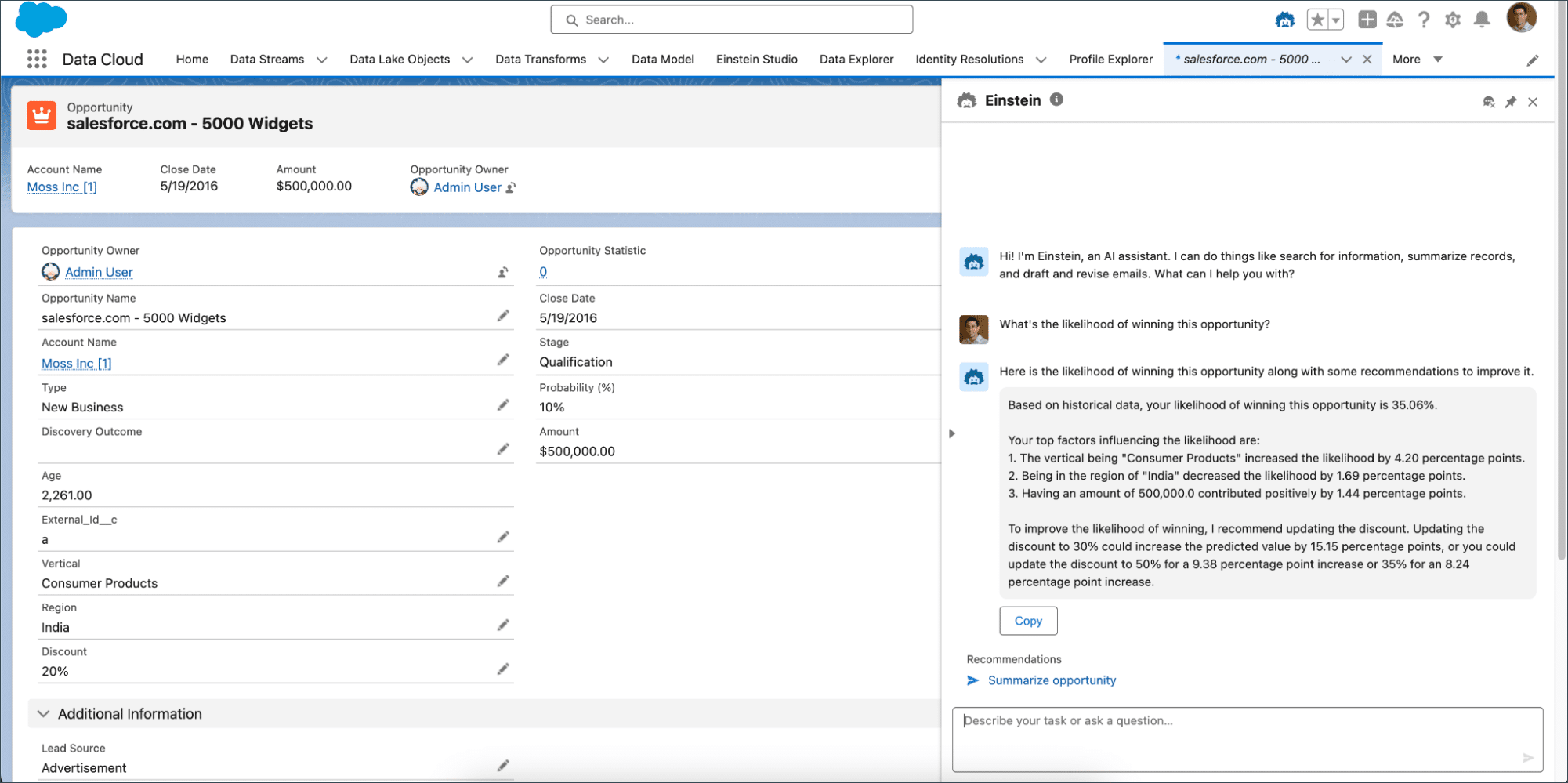Open the Setup gear icon
The width and height of the screenshot is (1568, 783).
(x=1453, y=20)
